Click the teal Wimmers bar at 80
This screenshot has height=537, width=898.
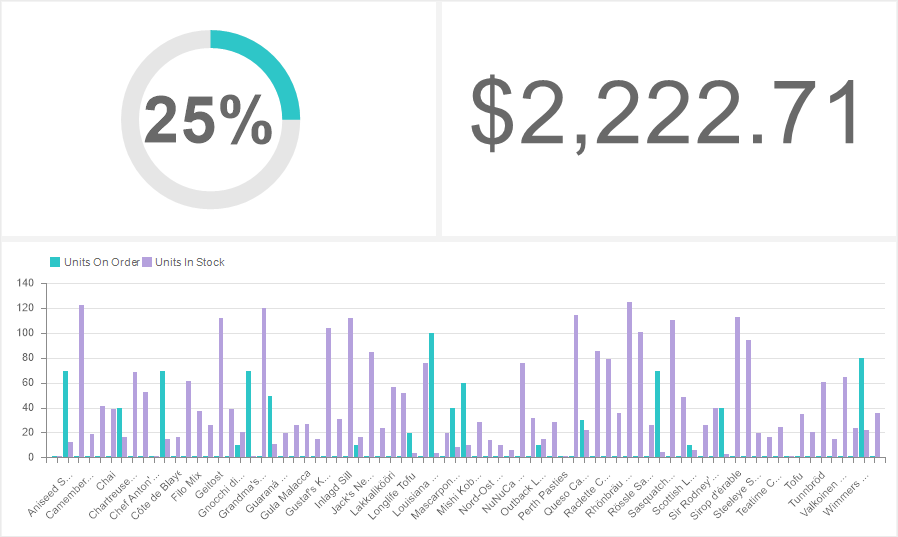tap(861, 408)
